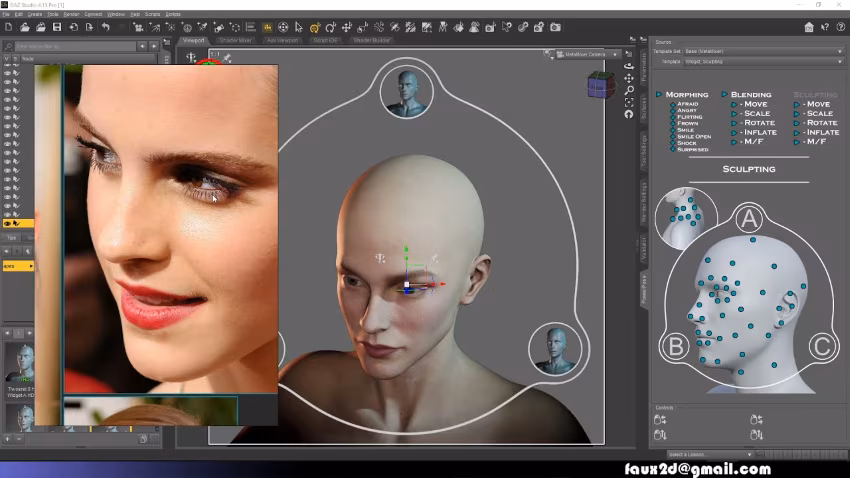Click the bottom-left Controls icon
The width and height of the screenshot is (850, 478).
tap(660, 434)
